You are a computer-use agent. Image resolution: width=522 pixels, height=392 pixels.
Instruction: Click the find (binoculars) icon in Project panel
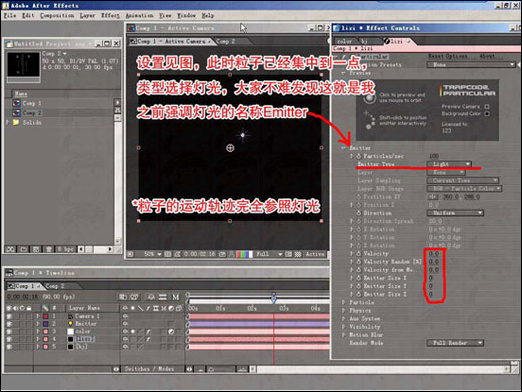click(x=10, y=249)
